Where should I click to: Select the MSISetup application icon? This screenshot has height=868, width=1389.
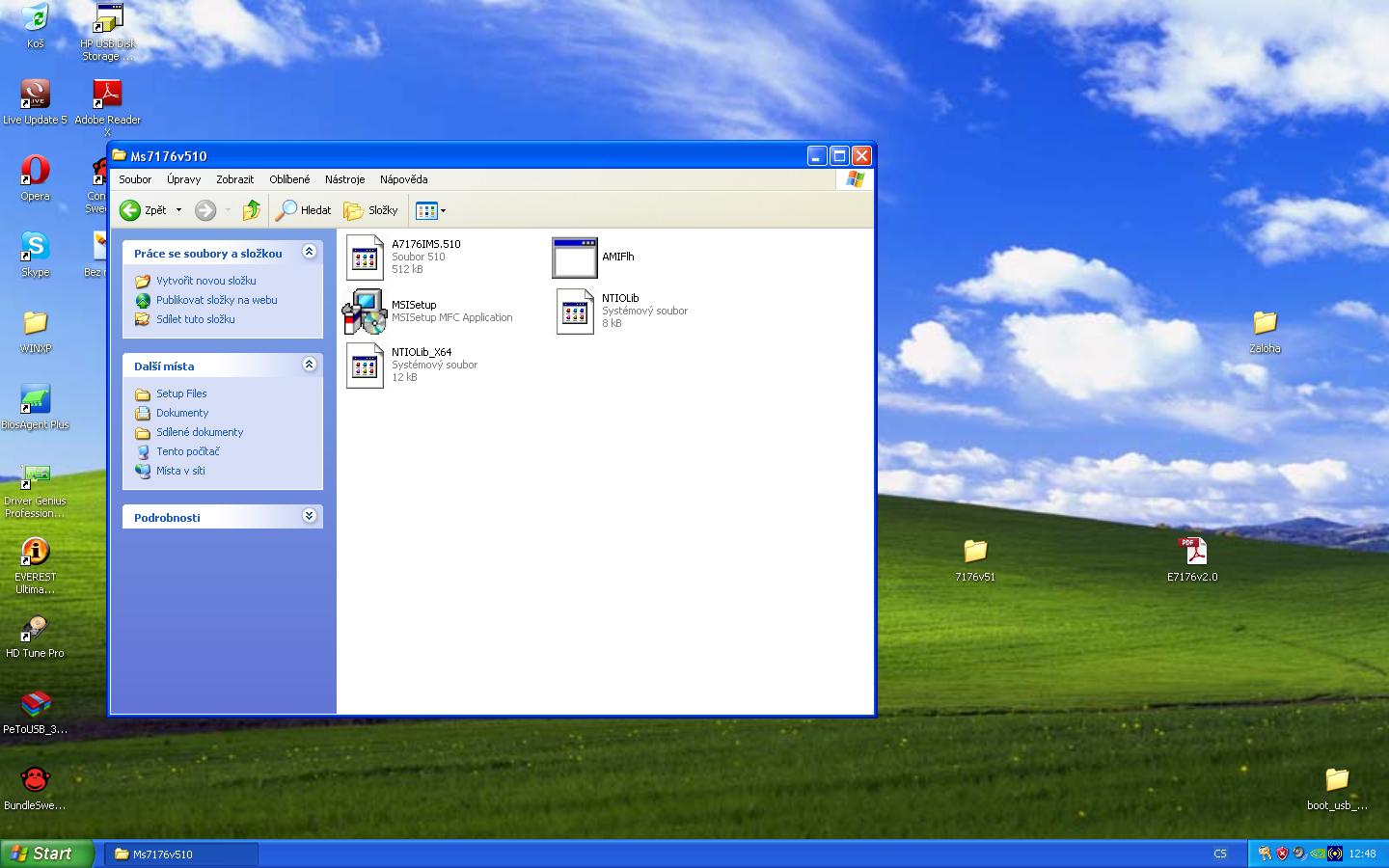point(365,312)
